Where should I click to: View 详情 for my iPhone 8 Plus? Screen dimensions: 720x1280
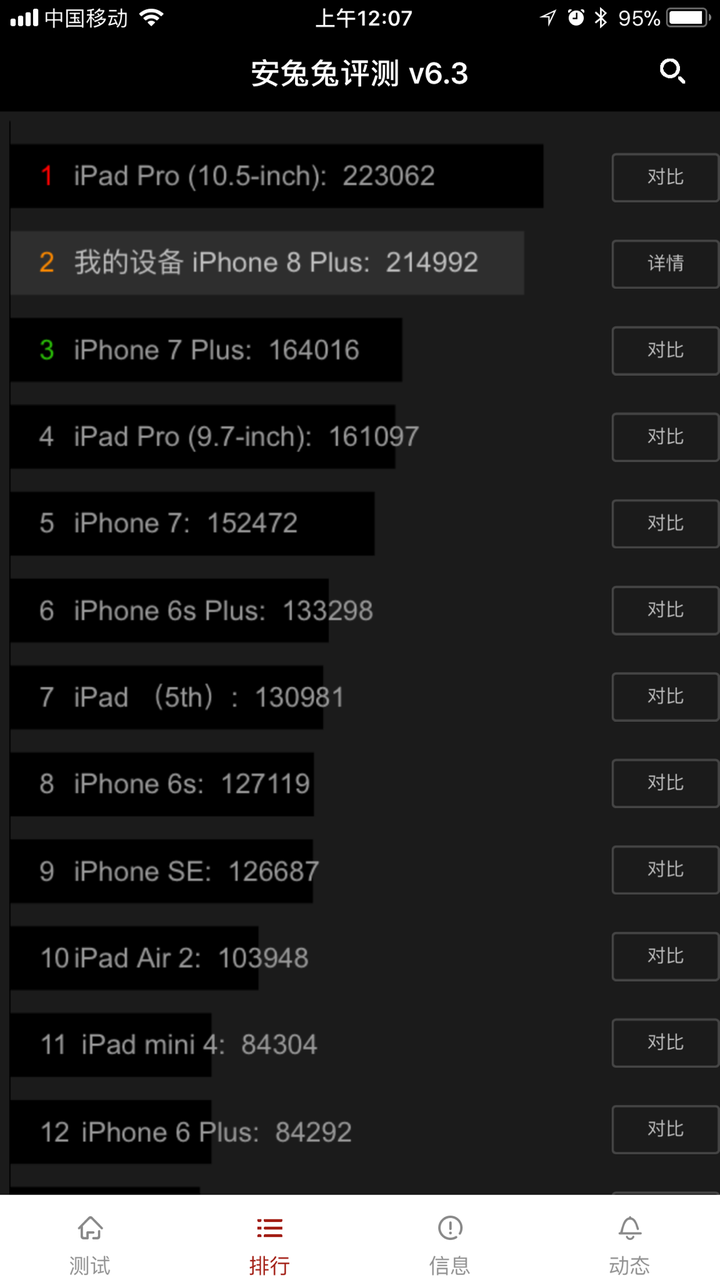[665, 264]
